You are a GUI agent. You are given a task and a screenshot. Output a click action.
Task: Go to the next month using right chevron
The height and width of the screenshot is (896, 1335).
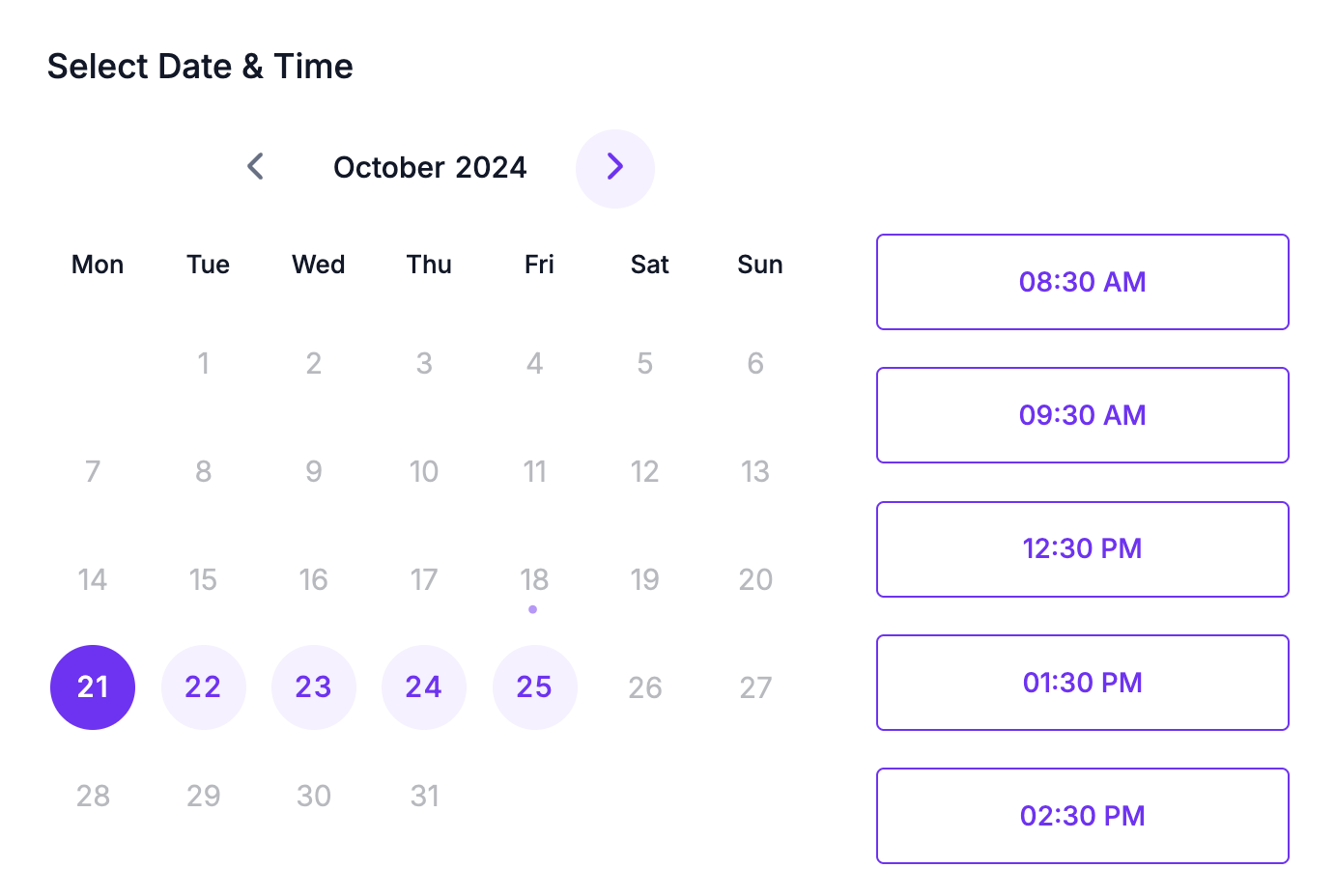pyautogui.click(x=614, y=168)
